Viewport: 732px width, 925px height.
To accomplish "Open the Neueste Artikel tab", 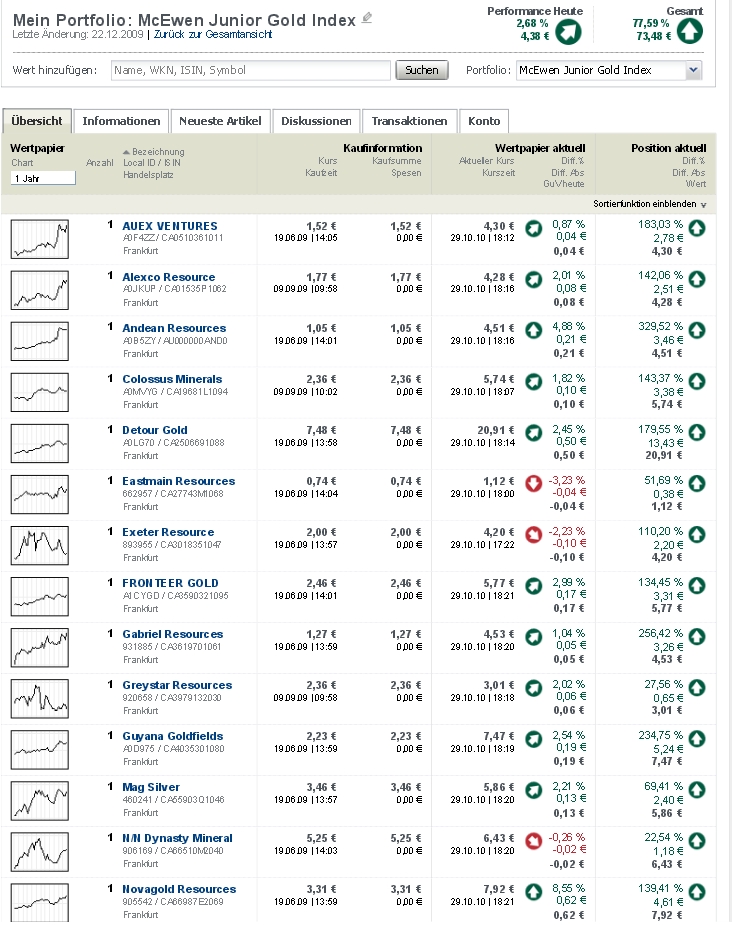I will (220, 121).
